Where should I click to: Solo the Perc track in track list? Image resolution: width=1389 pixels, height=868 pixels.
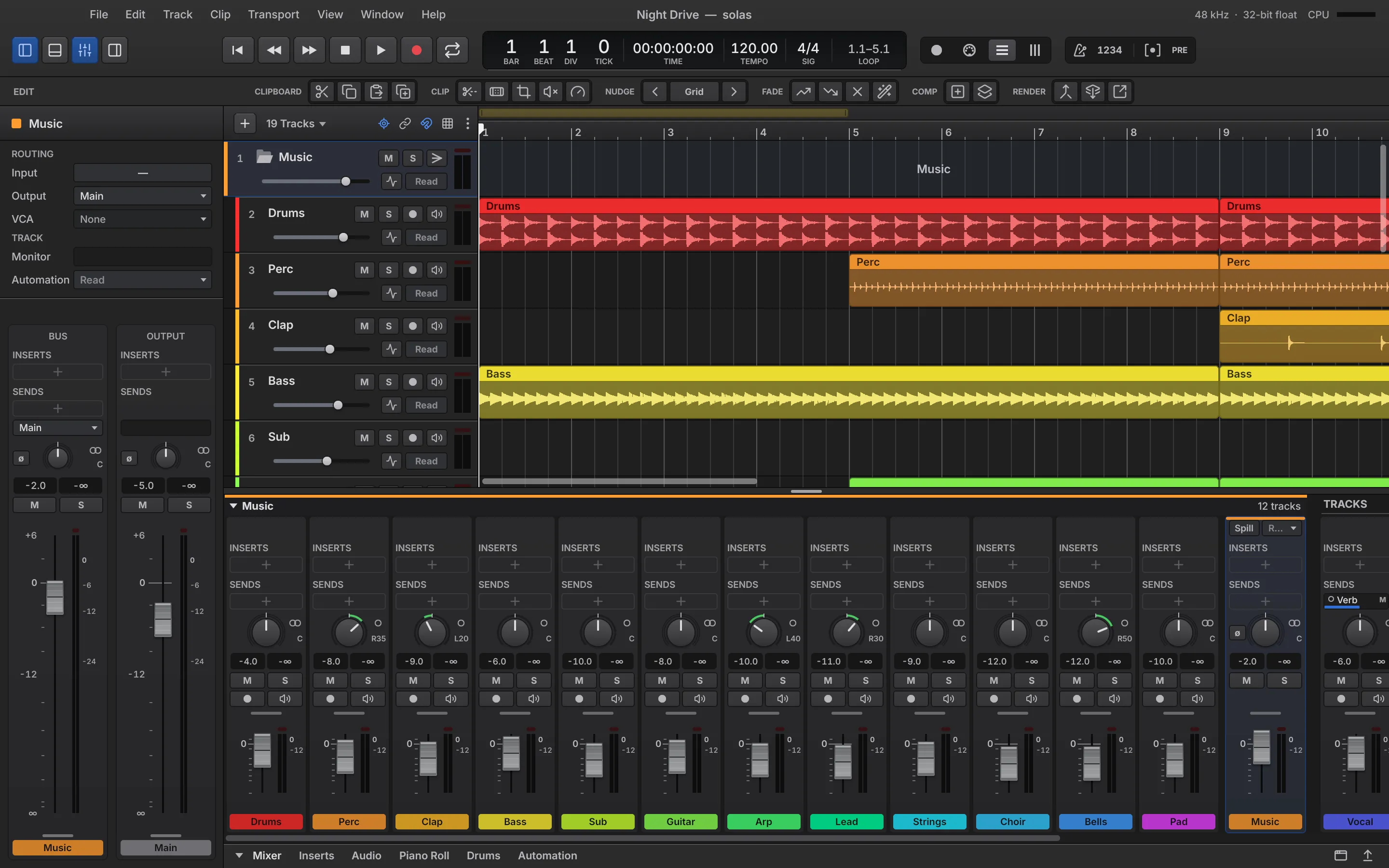pyautogui.click(x=389, y=270)
